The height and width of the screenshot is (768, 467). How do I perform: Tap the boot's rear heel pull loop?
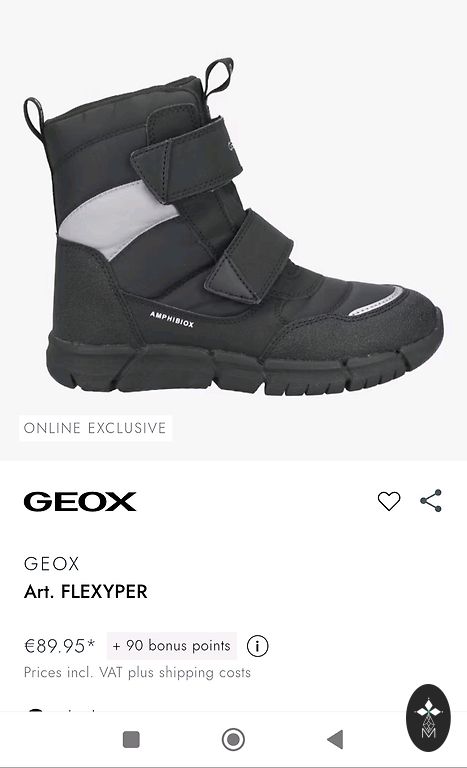tap(34, 118)
